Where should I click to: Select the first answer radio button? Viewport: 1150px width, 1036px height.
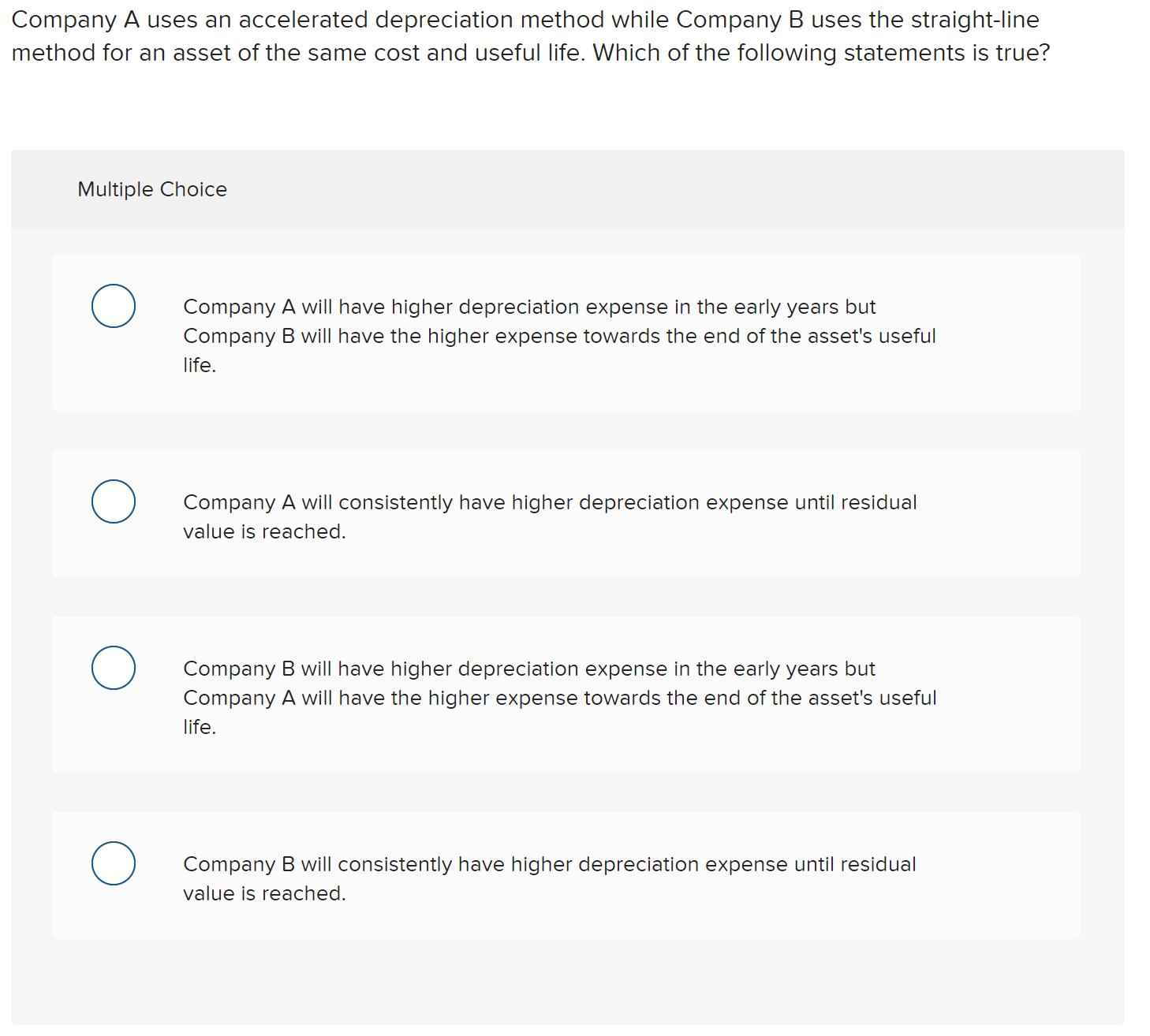pos(113,307)
